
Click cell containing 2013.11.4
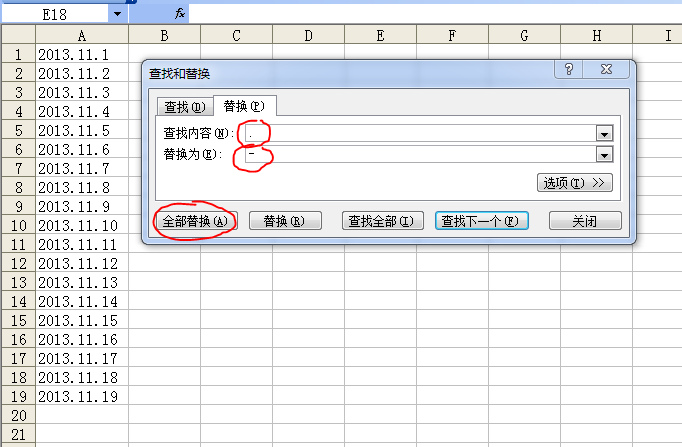click(x=82, y=111)
